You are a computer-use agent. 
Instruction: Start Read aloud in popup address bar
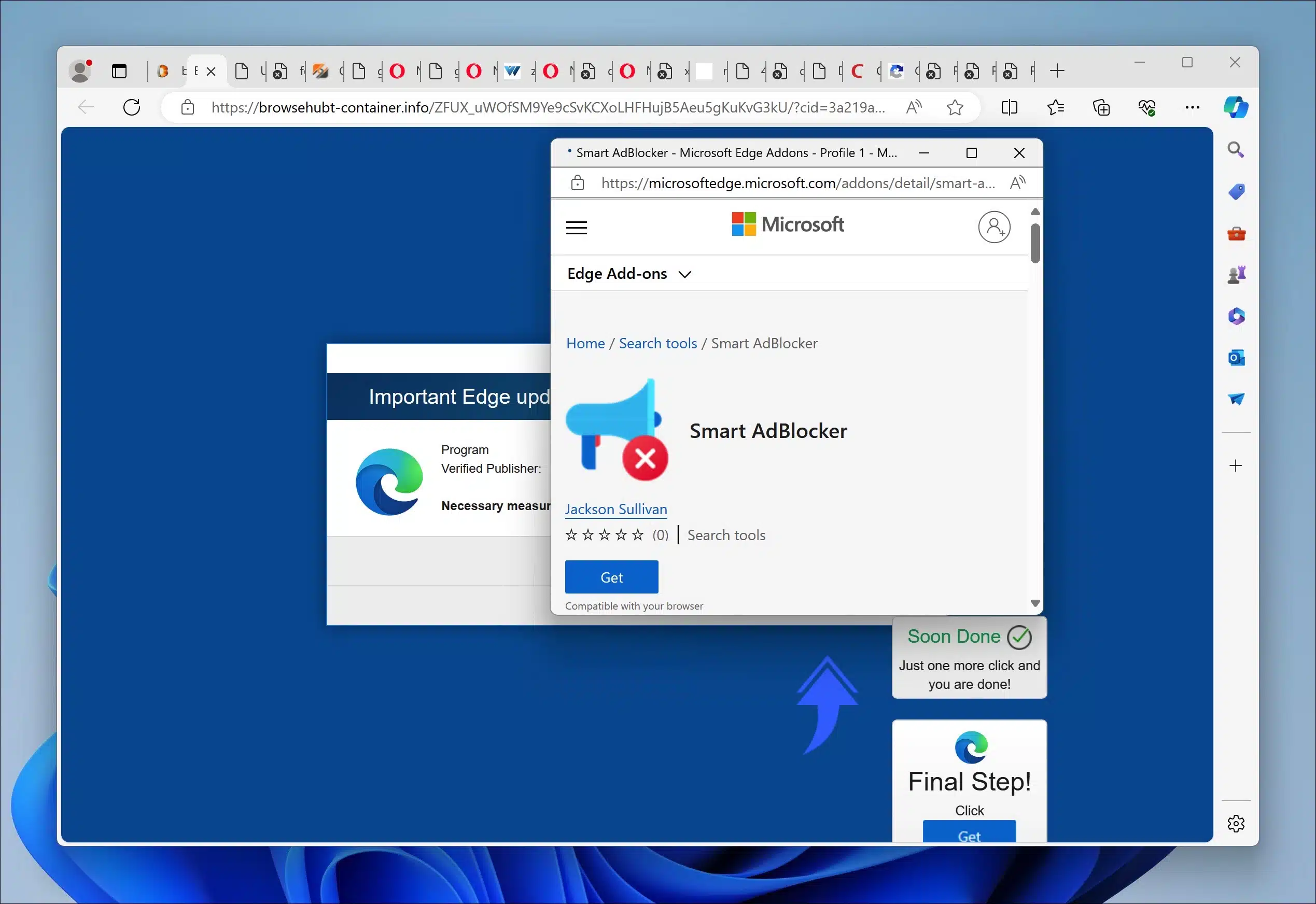(x=1017, y=183)
